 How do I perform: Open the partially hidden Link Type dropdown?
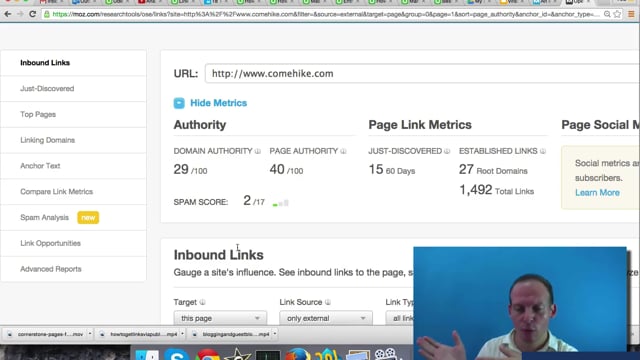(x=400, y=318)
